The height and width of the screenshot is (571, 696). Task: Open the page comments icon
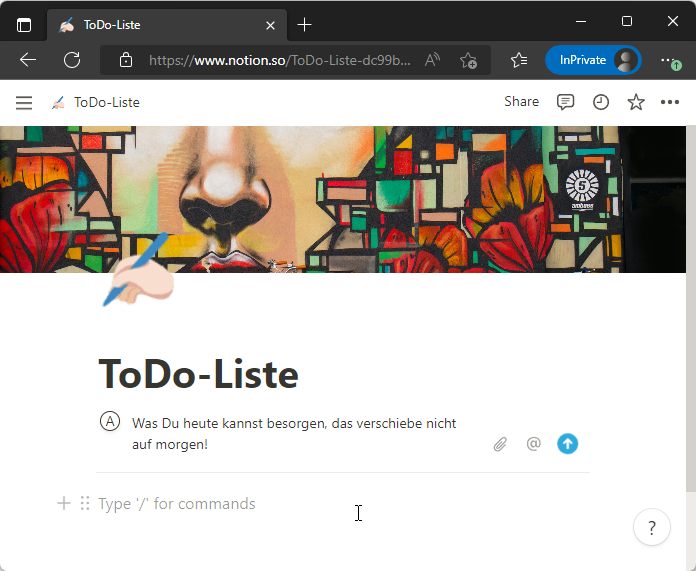tap(565, 102)
